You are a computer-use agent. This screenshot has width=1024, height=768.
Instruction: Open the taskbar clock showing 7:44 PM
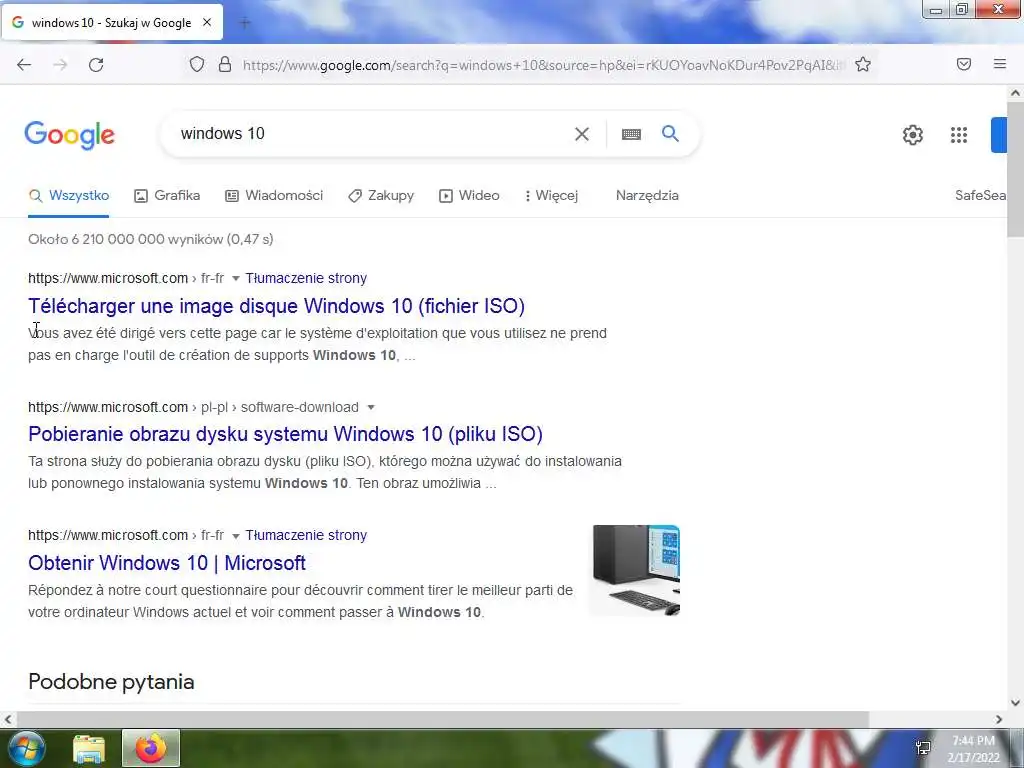point(974,749)
